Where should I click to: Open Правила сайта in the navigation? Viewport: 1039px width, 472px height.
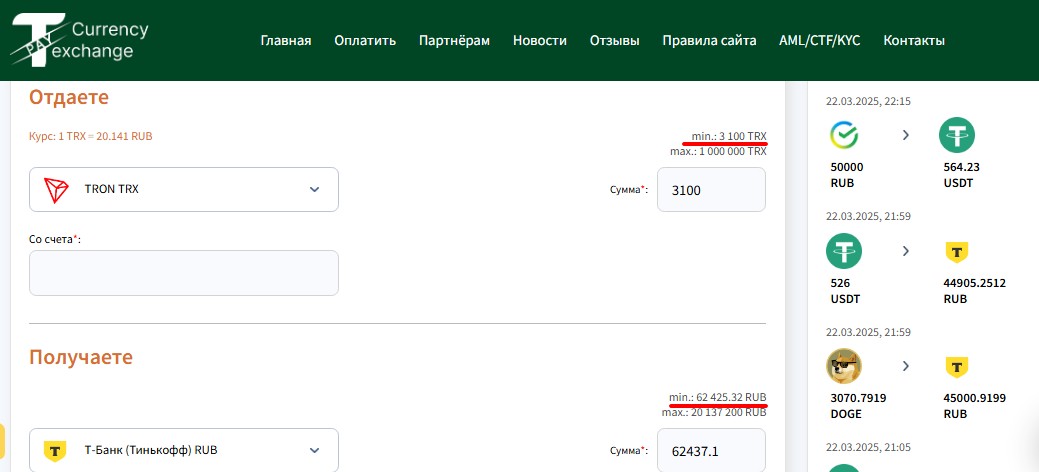point(709,40)
